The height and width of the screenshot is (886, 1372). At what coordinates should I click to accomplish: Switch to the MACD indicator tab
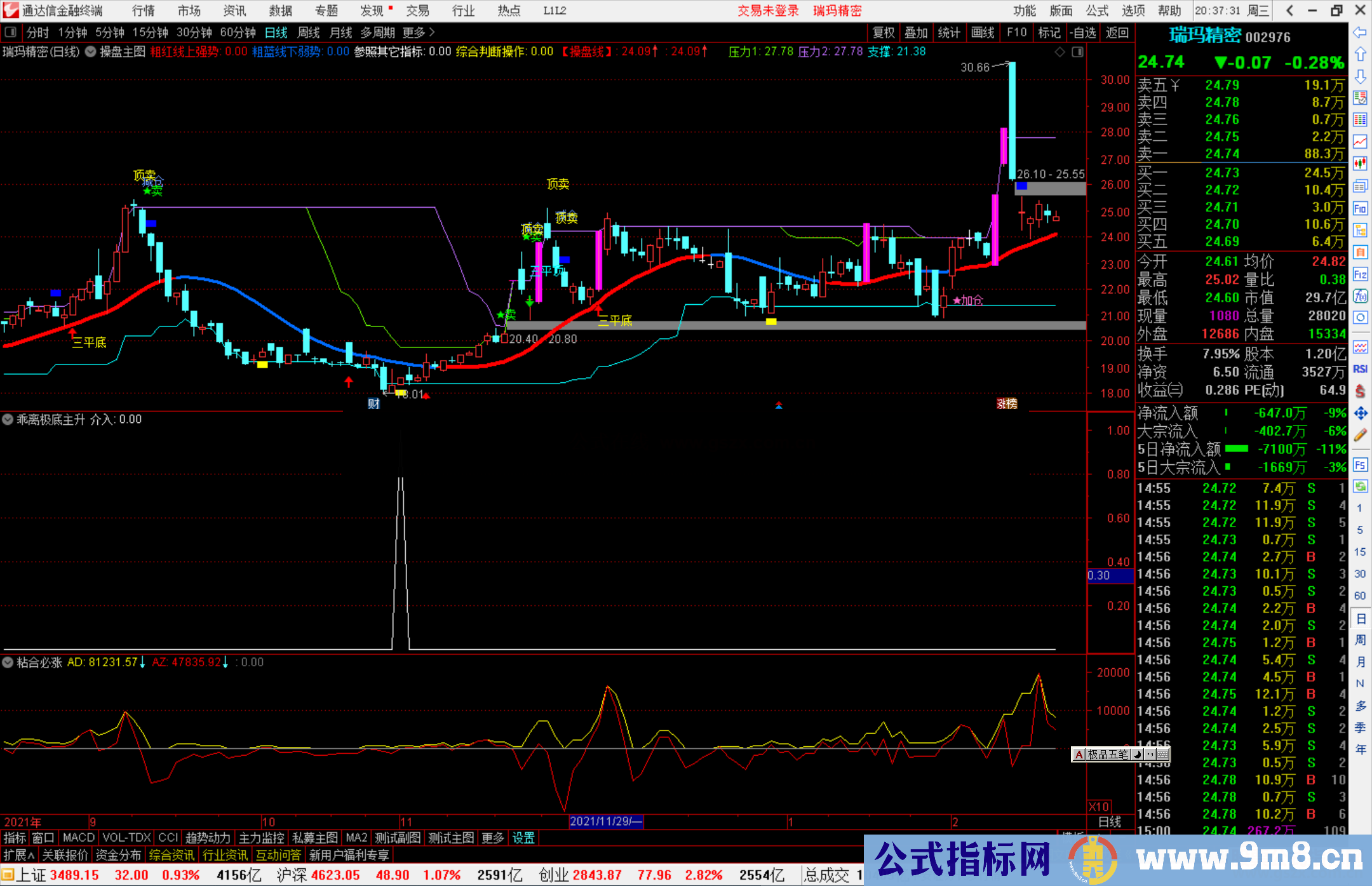pos(78,838)
